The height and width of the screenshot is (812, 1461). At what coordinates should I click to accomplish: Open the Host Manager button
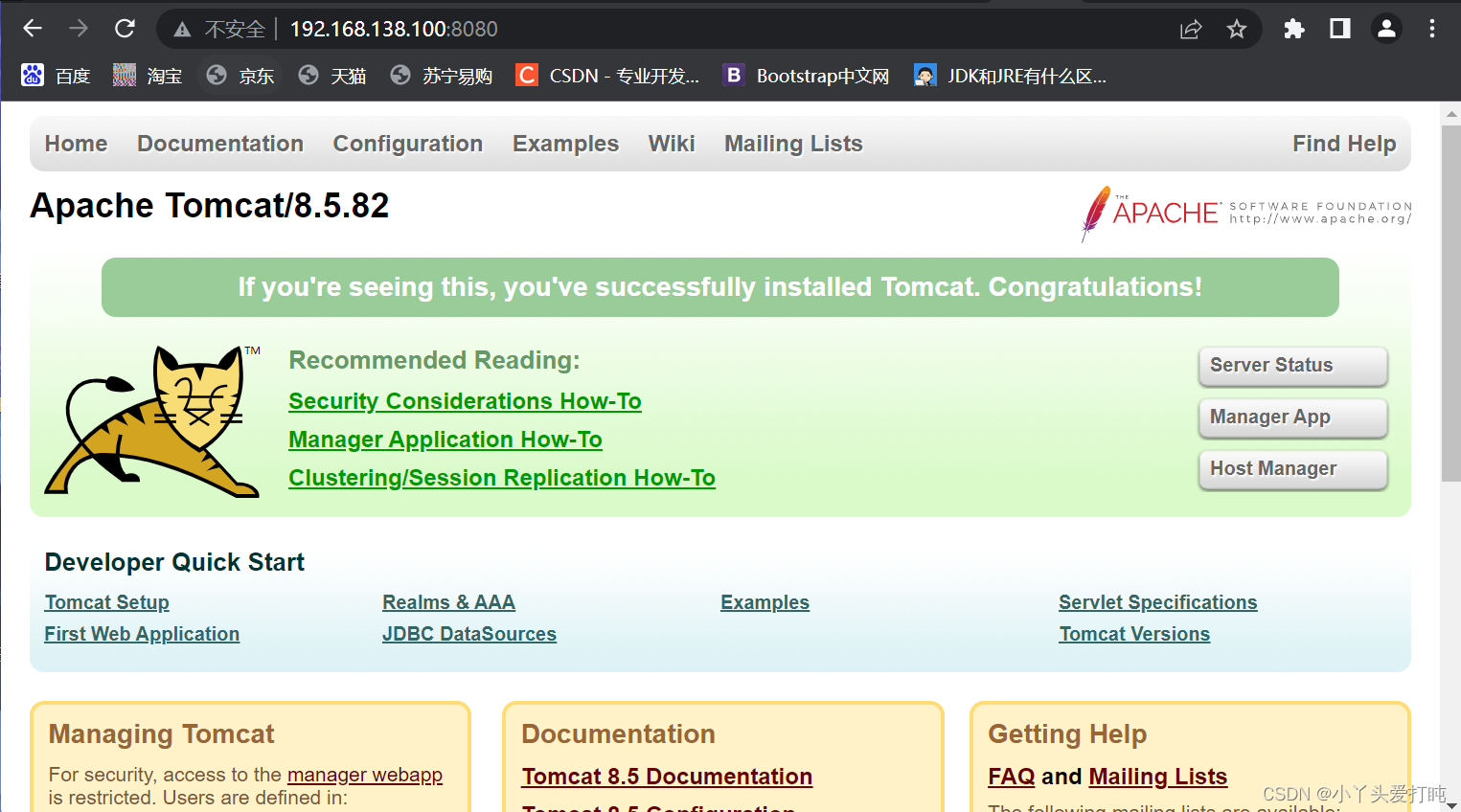1292,469
